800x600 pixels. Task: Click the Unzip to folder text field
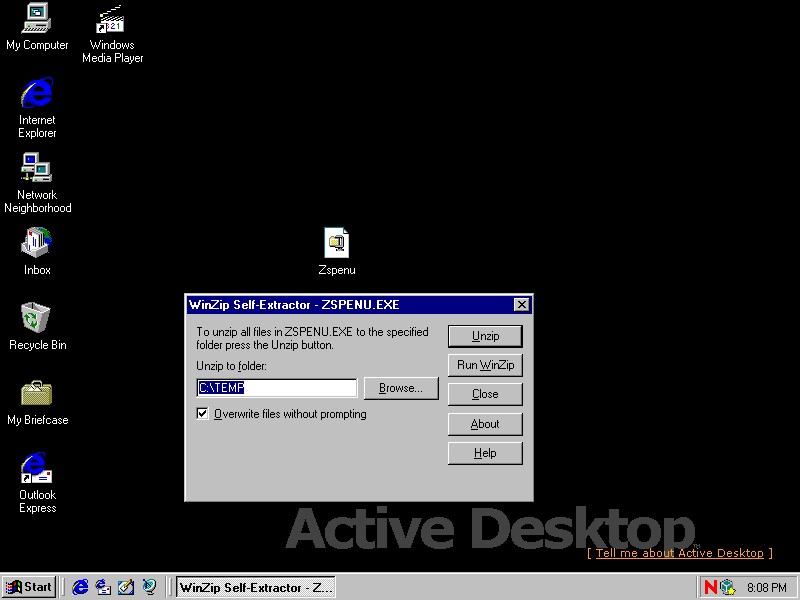(277, 388)
